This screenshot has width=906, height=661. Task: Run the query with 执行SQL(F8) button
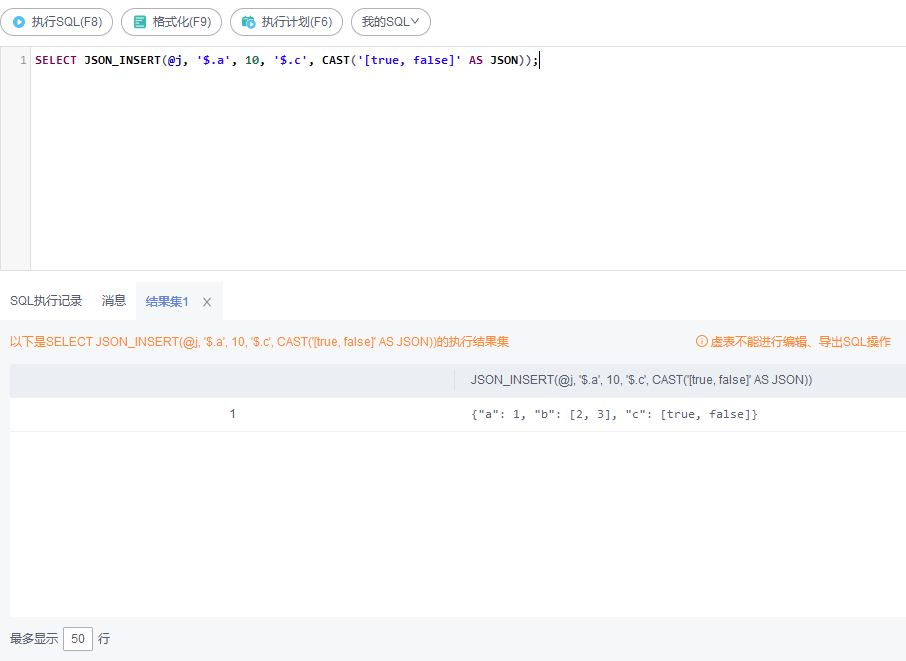57,22
